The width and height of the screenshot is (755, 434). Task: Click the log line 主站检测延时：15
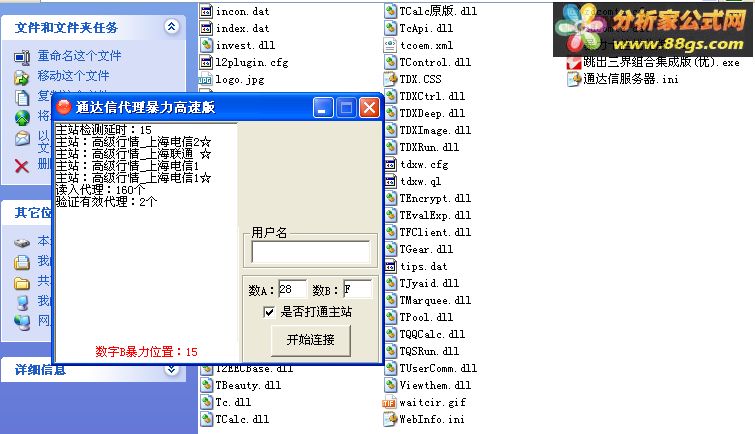pyautogui.click(x=104, y=130)
